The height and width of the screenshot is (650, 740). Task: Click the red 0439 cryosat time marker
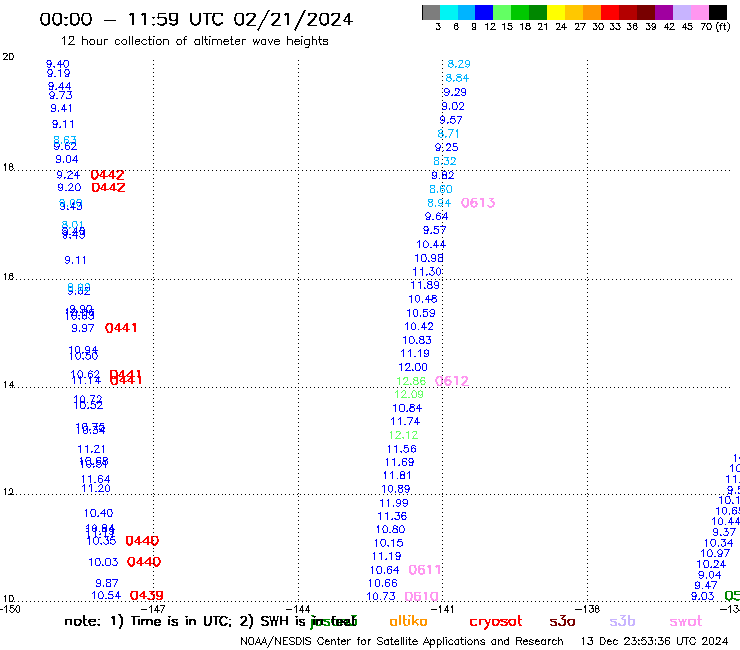[x=147, y=596]
